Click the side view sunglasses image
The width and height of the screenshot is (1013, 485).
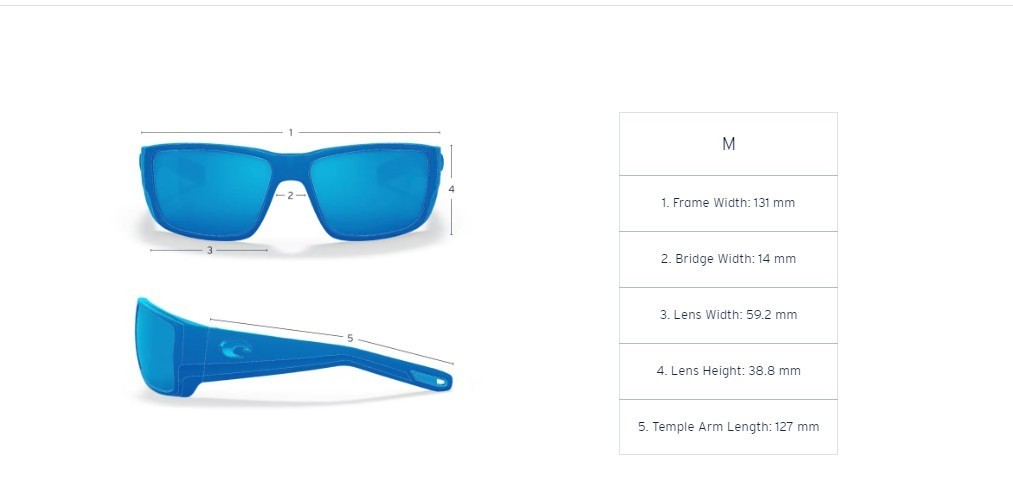click(294, 347)
